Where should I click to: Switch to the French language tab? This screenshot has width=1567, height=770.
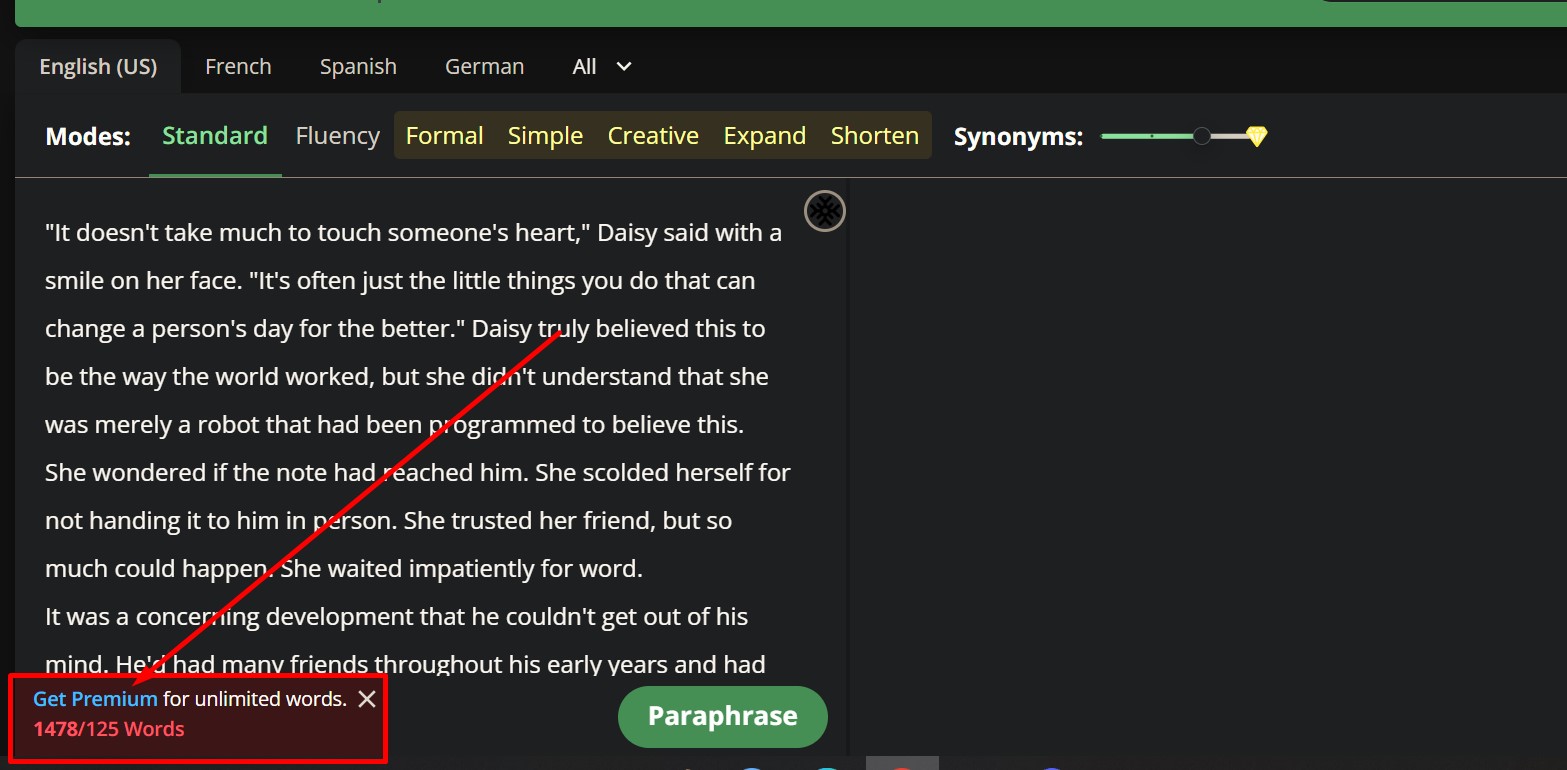coord(238,66)
